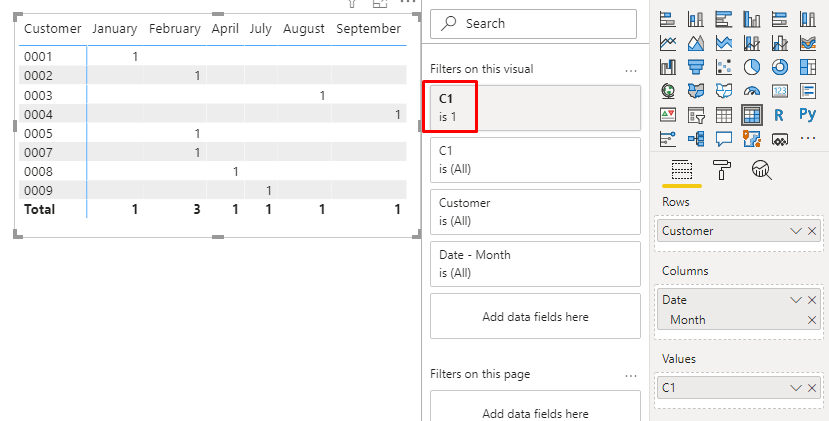Image resolution: width=829 pixels, height=421 pixels.
Task: Insert a Pie chart visual
Action: pos(752,67)
